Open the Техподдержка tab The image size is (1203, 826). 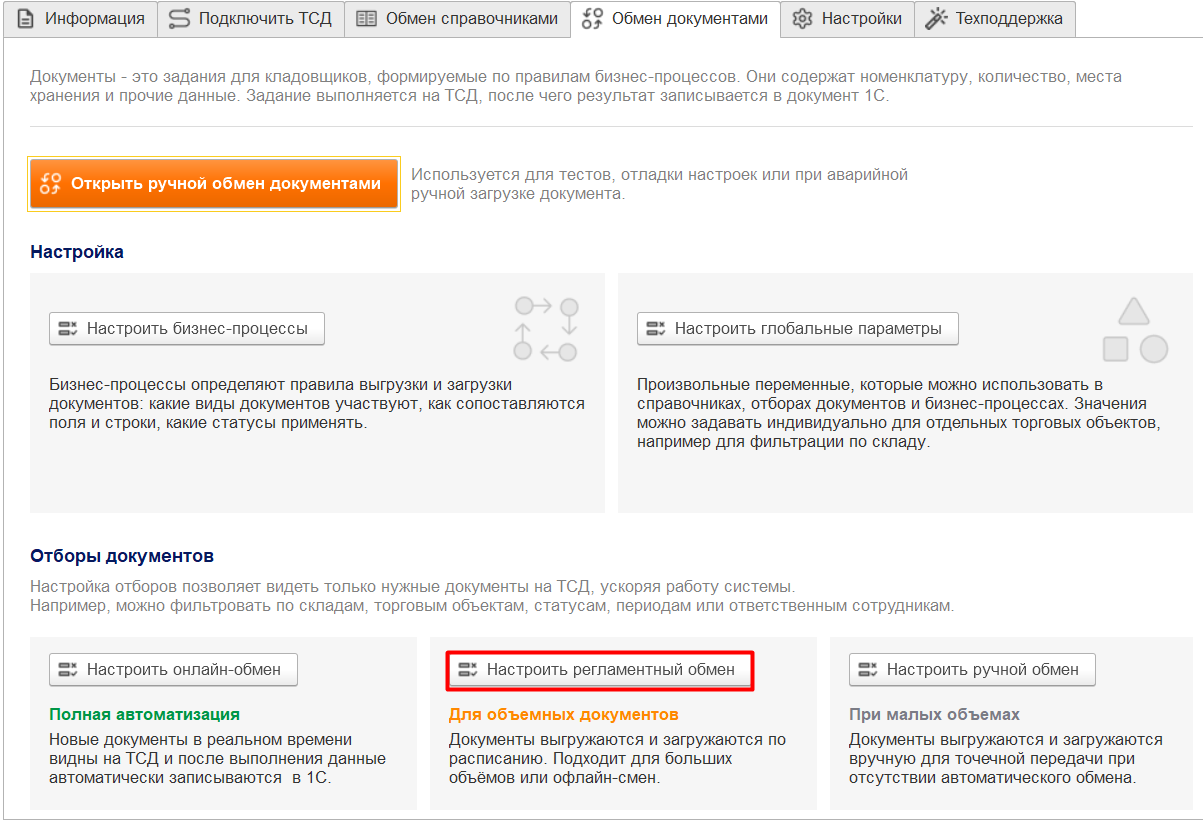[995, 19]
